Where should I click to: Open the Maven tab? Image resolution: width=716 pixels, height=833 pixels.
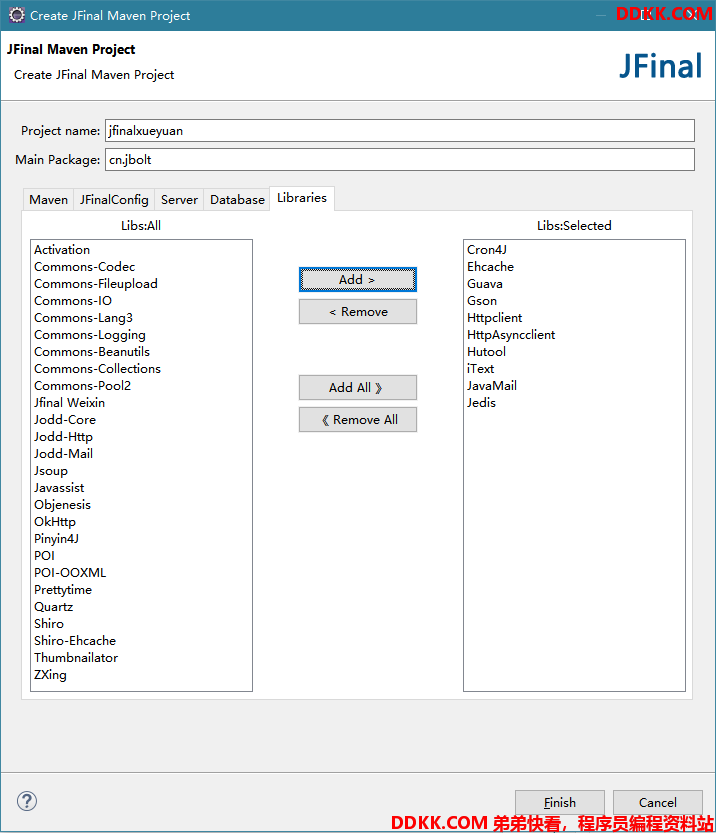coord(48,200)
